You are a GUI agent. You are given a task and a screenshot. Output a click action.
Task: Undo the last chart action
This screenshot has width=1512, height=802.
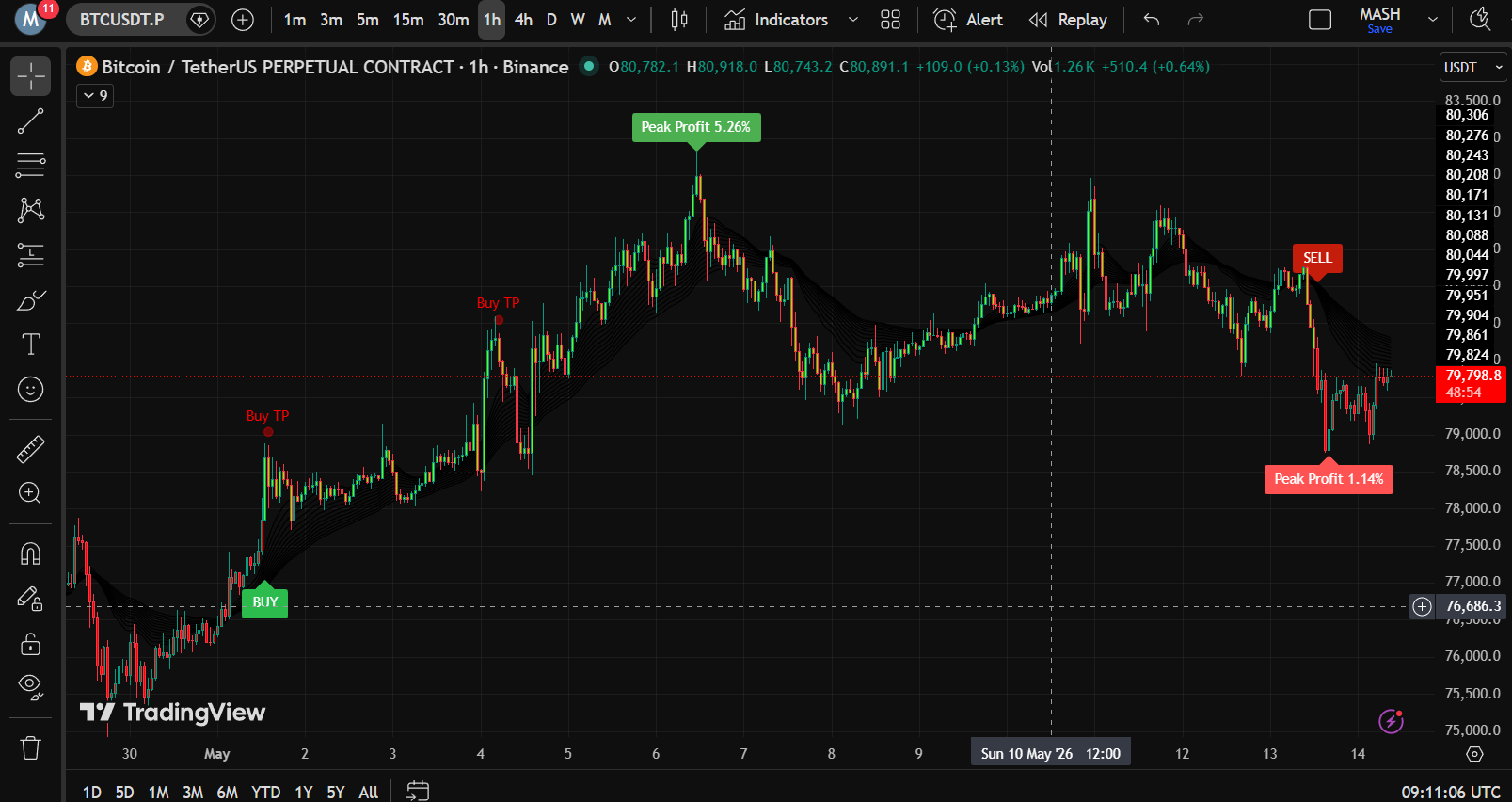(x=1152, y=20)
